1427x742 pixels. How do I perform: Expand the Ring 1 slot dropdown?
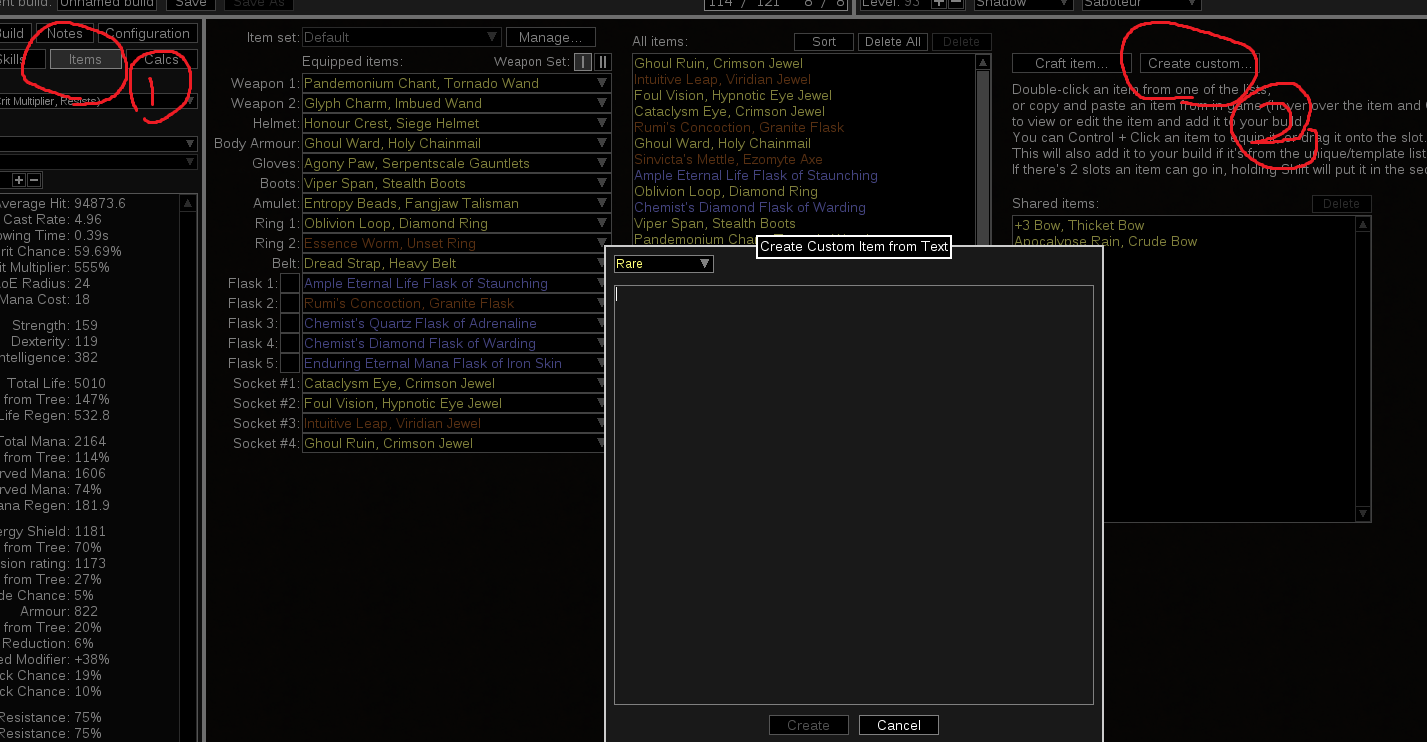tap(456, 223)
